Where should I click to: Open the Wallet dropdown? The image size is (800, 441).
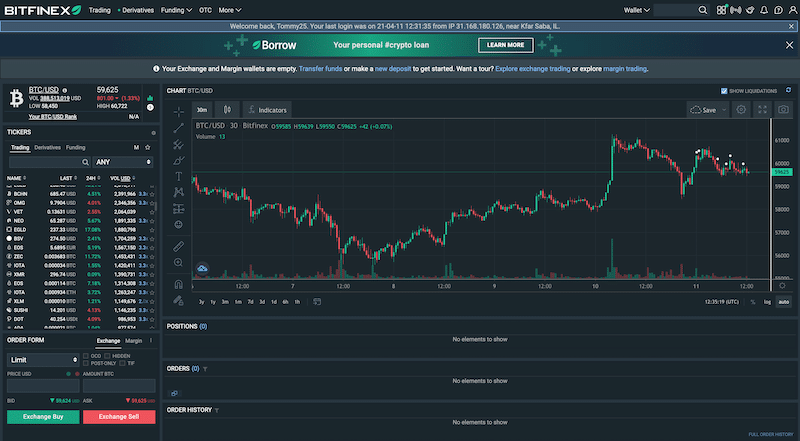[x=637, y=10]
